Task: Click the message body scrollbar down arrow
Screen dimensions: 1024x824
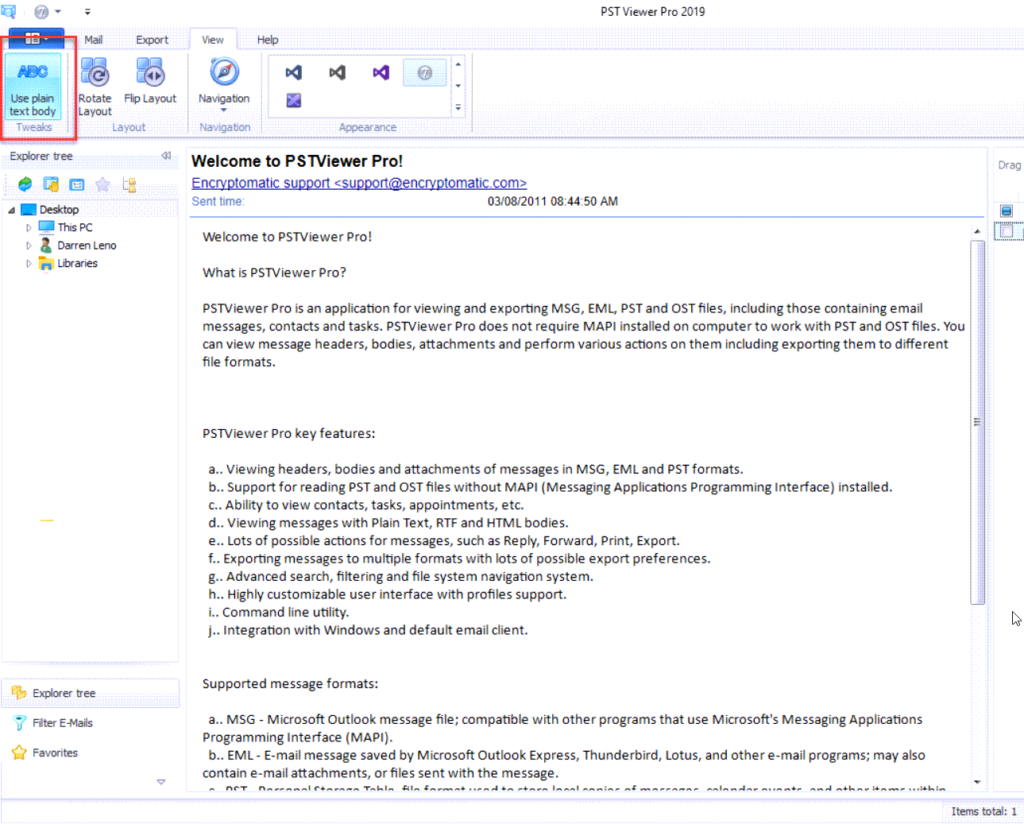Action: pyautogui.click(x=977, y=782)
